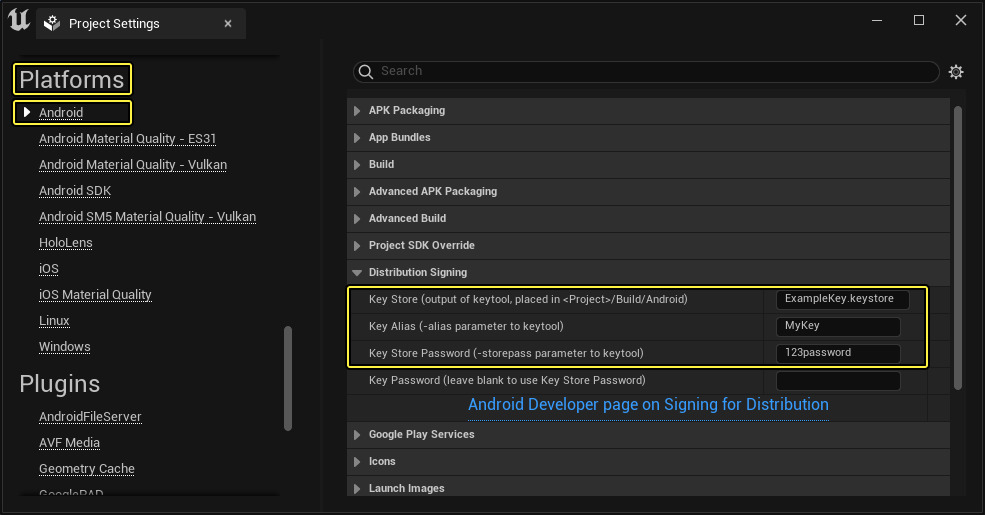Click the Key Alias input field
Image resolution: width=985 pixels, height=515 pixels.
point(838,326)
